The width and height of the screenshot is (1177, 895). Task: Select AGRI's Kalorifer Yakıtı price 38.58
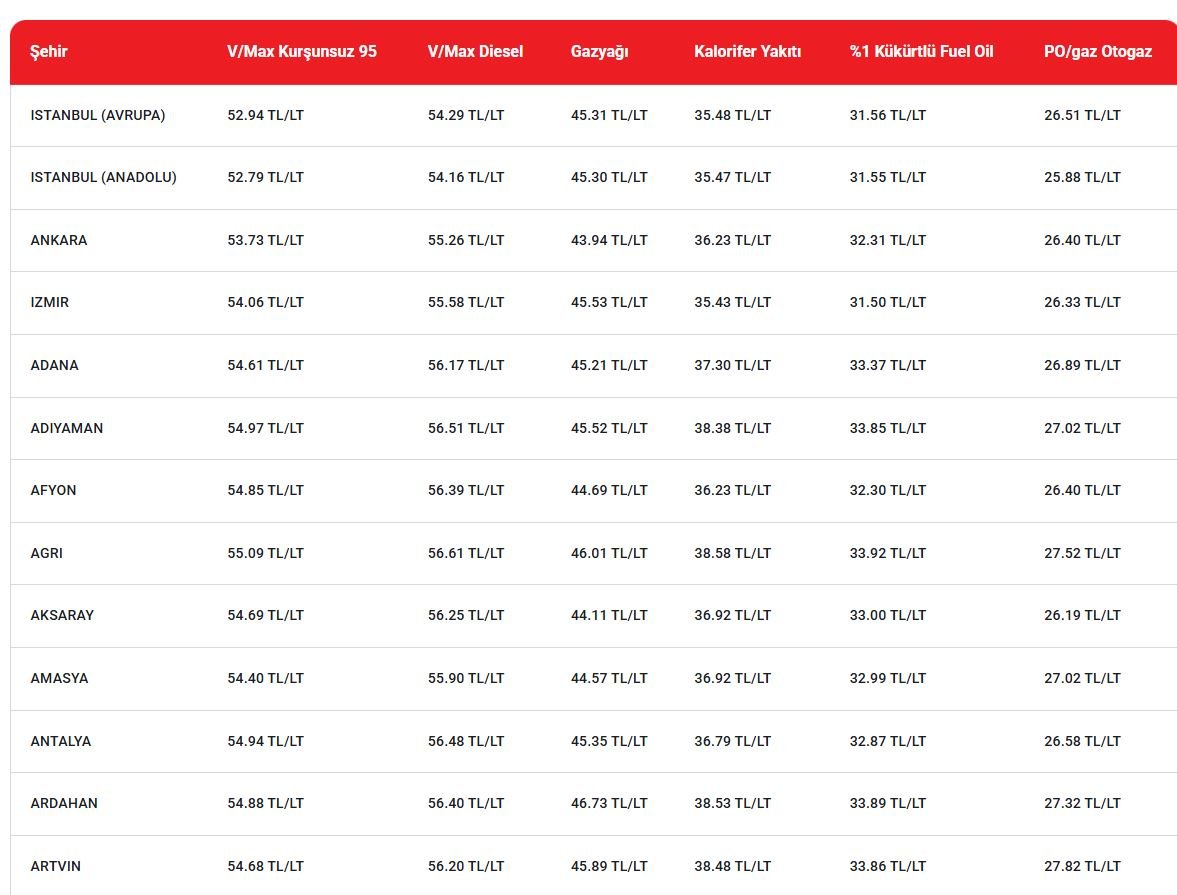[x=732, y=553]
